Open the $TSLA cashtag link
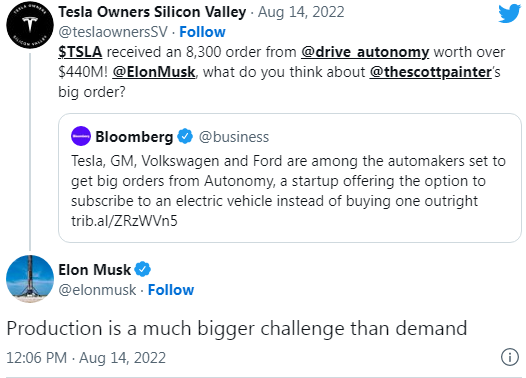Image resolution: width=526 pixels, height=378 pixels. (x=80, y=52)
